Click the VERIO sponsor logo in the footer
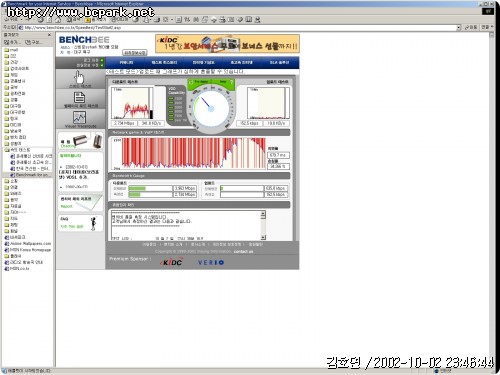This screenshot has width=500, height=375. tap(211, 263)
